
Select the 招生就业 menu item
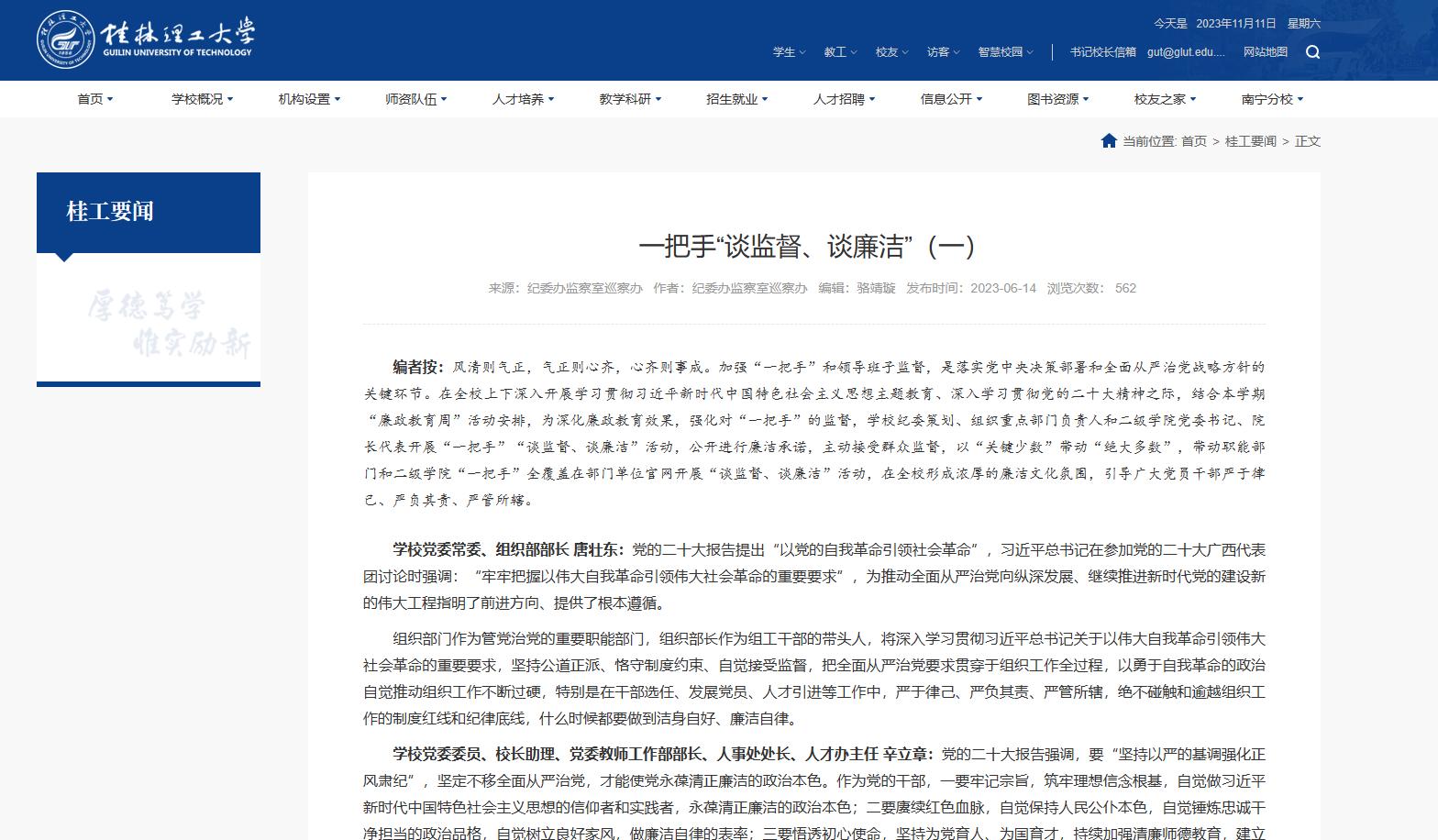point(736,99)
